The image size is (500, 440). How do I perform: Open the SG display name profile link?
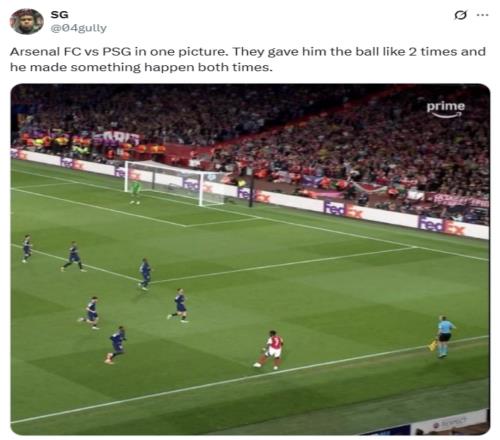[59, 15]
